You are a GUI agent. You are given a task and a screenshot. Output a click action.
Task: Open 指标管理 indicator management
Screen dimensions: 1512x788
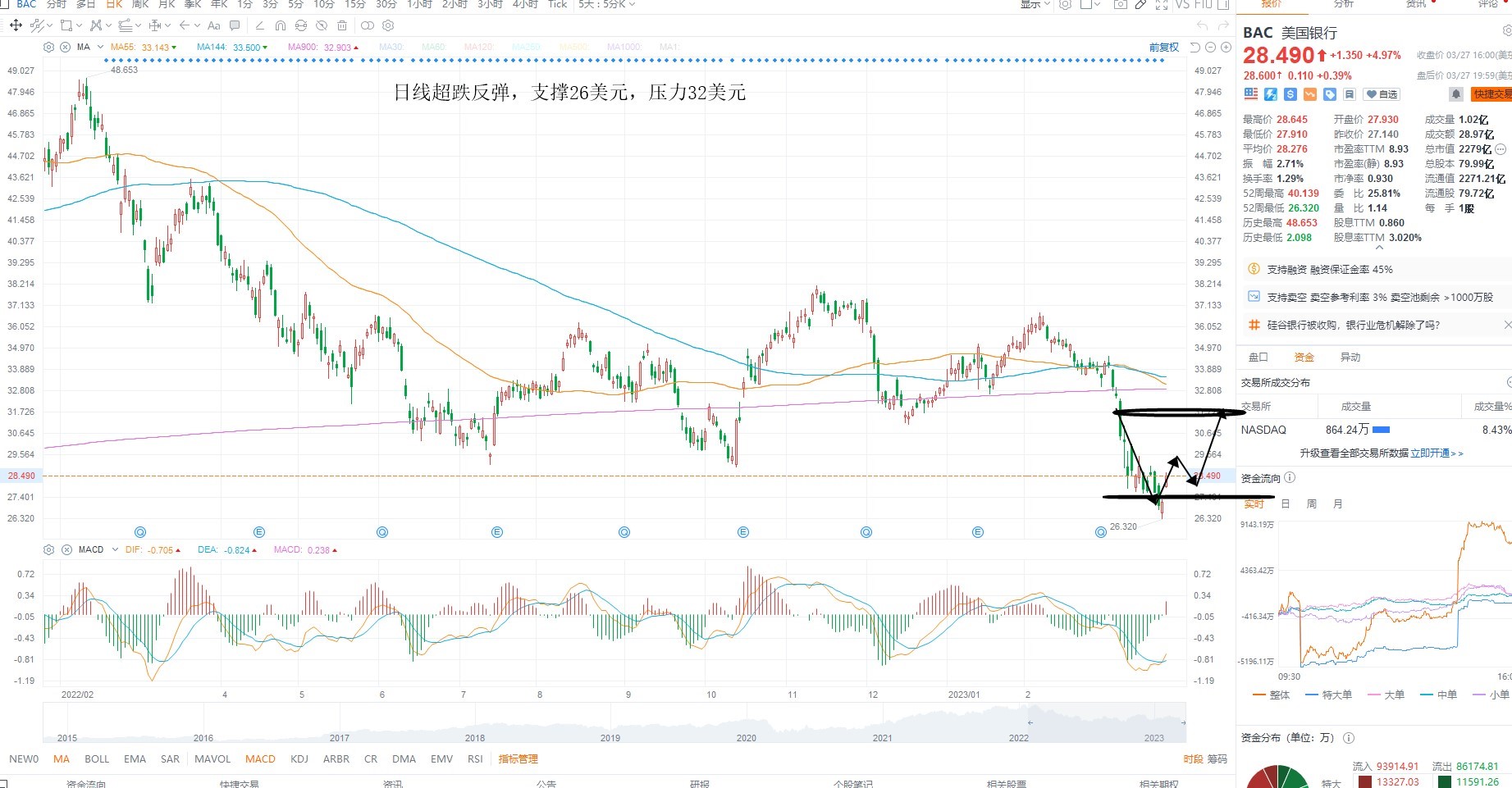pyautogui.click(x=518, y=759)
